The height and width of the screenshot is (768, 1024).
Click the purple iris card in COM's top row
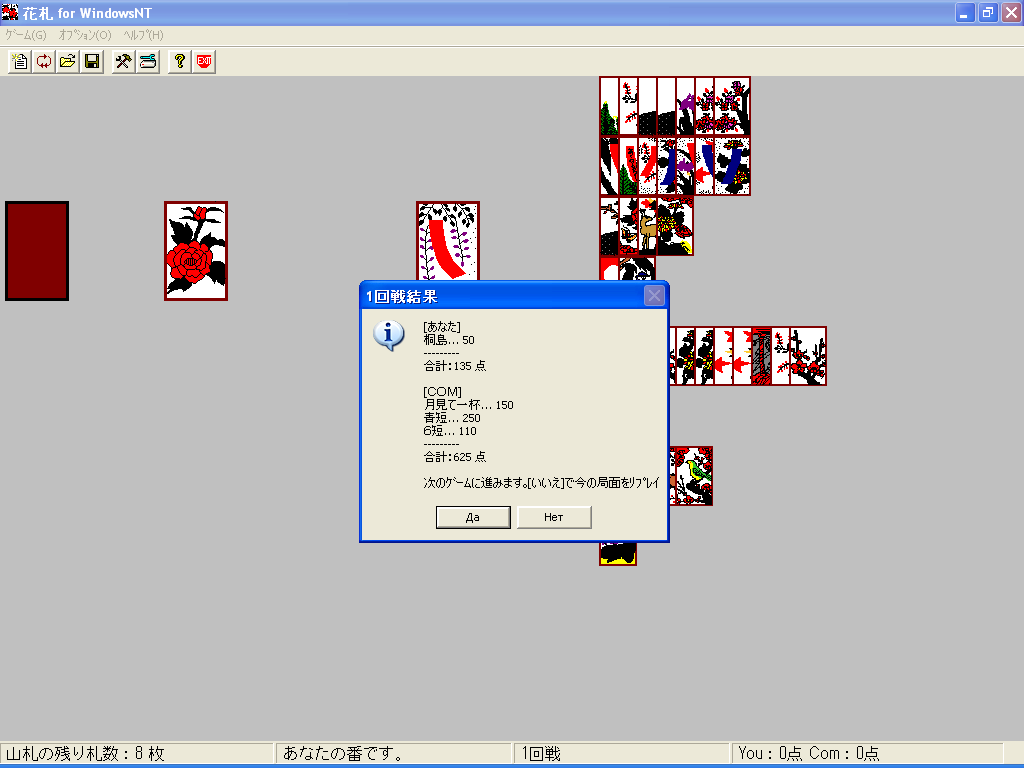coord(686,106)
